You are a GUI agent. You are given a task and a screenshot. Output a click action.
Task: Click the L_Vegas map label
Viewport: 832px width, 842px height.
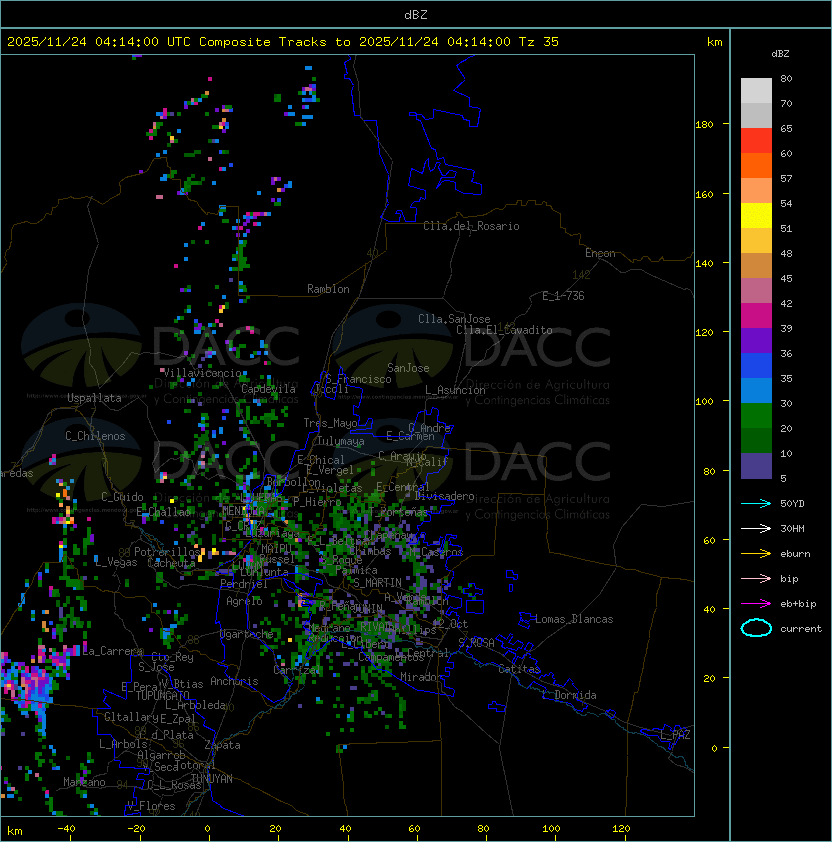tap(116, 562)
